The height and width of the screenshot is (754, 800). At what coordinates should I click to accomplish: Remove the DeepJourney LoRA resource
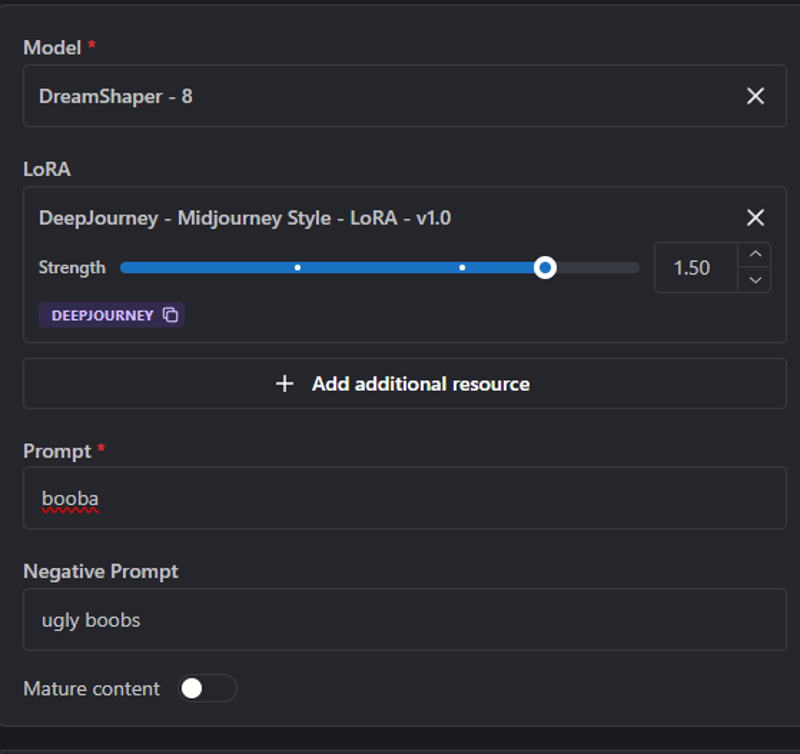(755, 217)
